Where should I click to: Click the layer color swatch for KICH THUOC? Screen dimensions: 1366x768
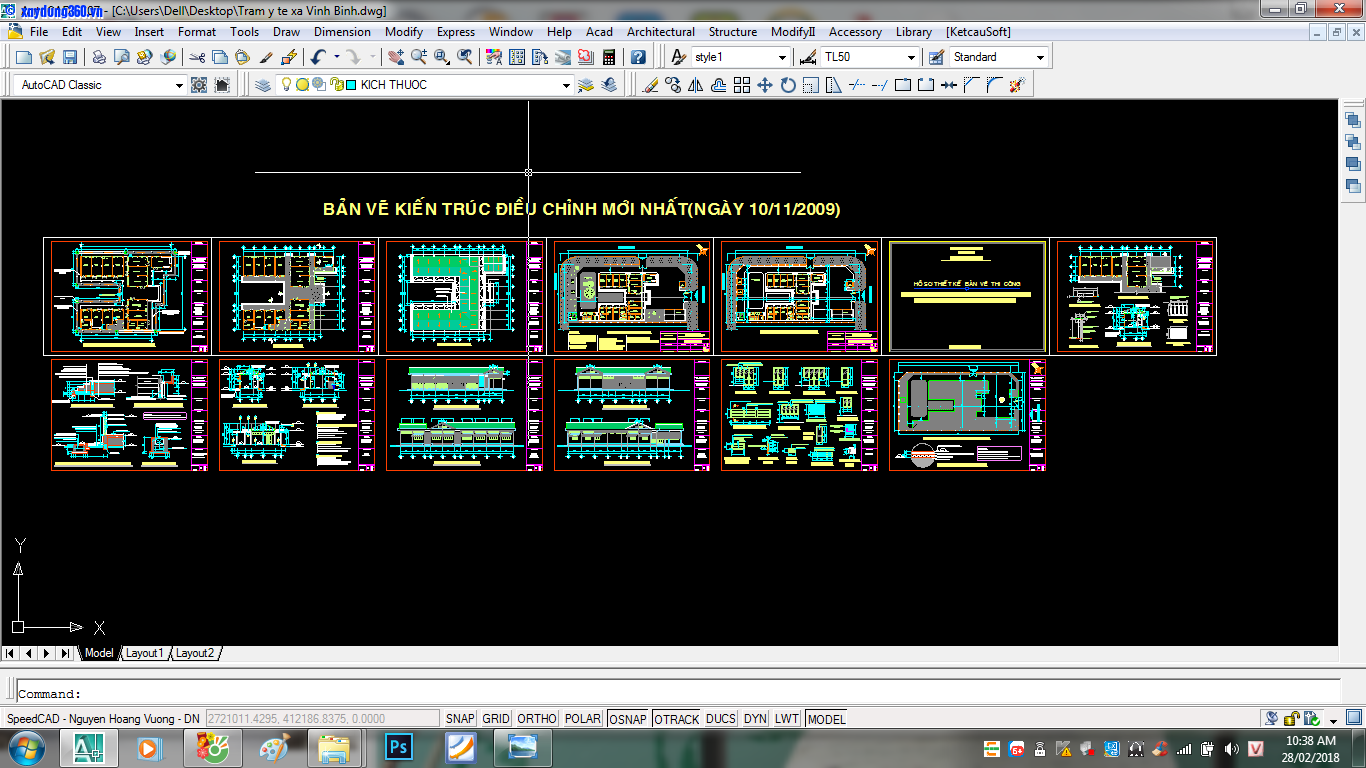tap(351, 85)
